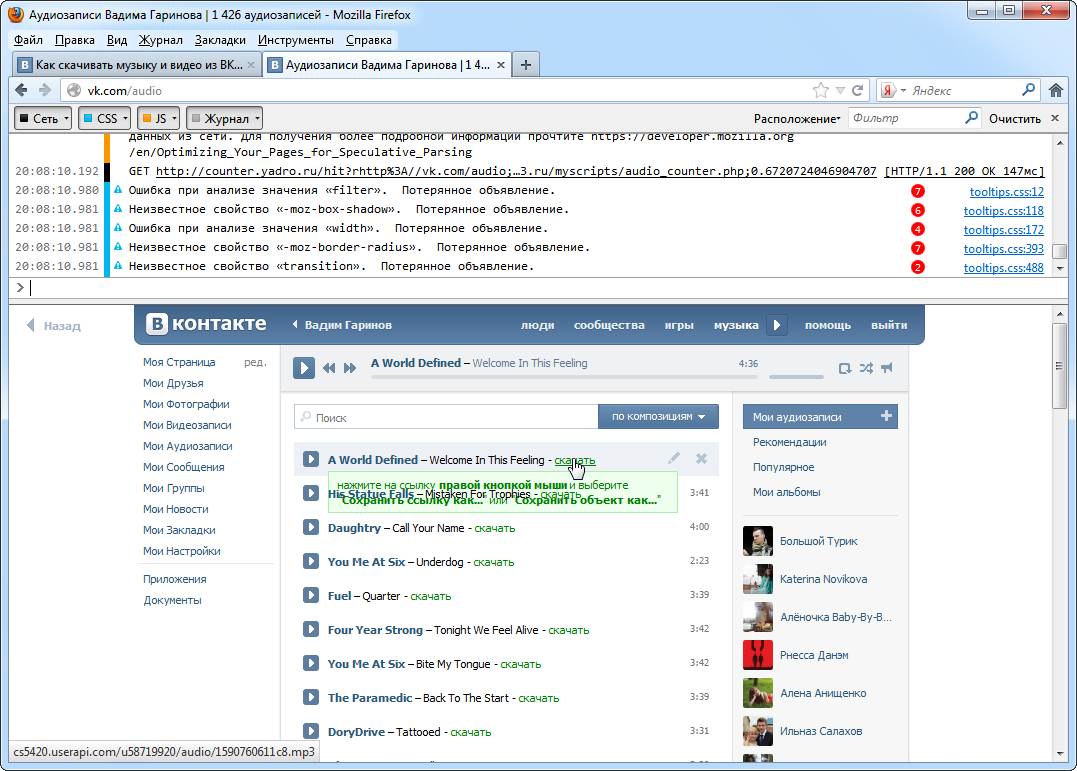Adjust the player volume slider
The image size is (1077, 771).
796,377
